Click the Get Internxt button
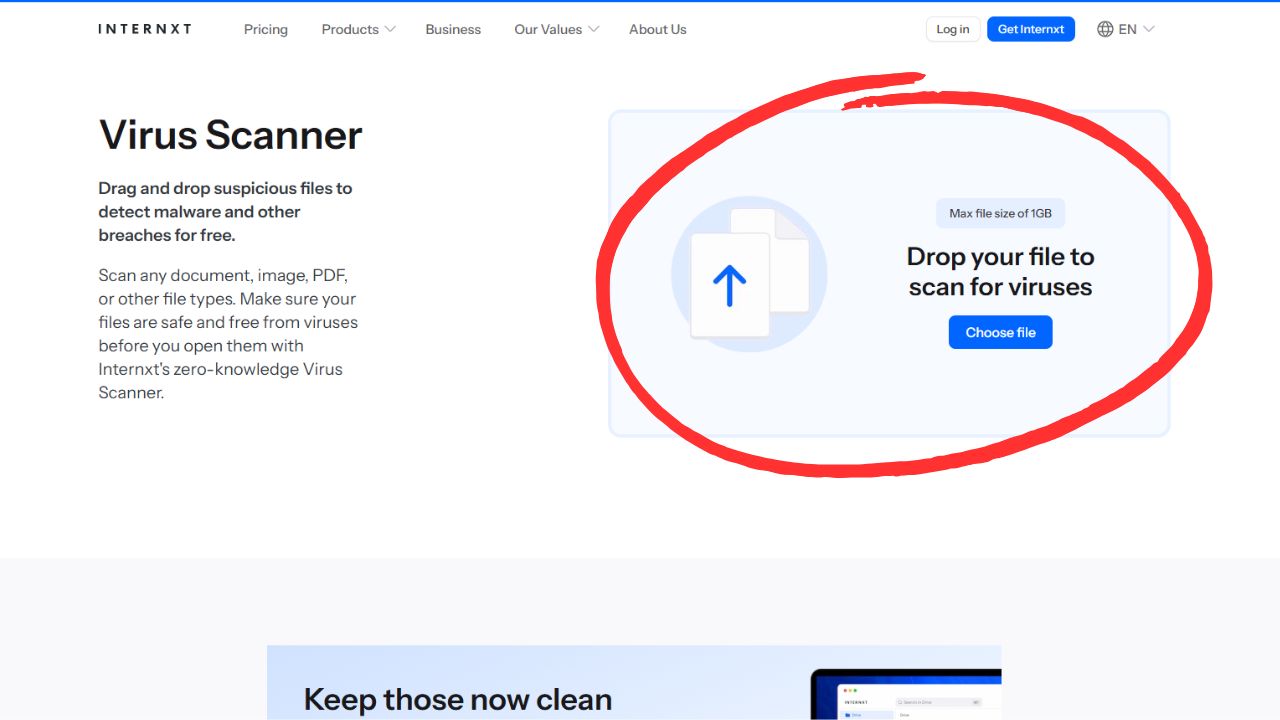The image size is (1280, 720). (1031, 29)
